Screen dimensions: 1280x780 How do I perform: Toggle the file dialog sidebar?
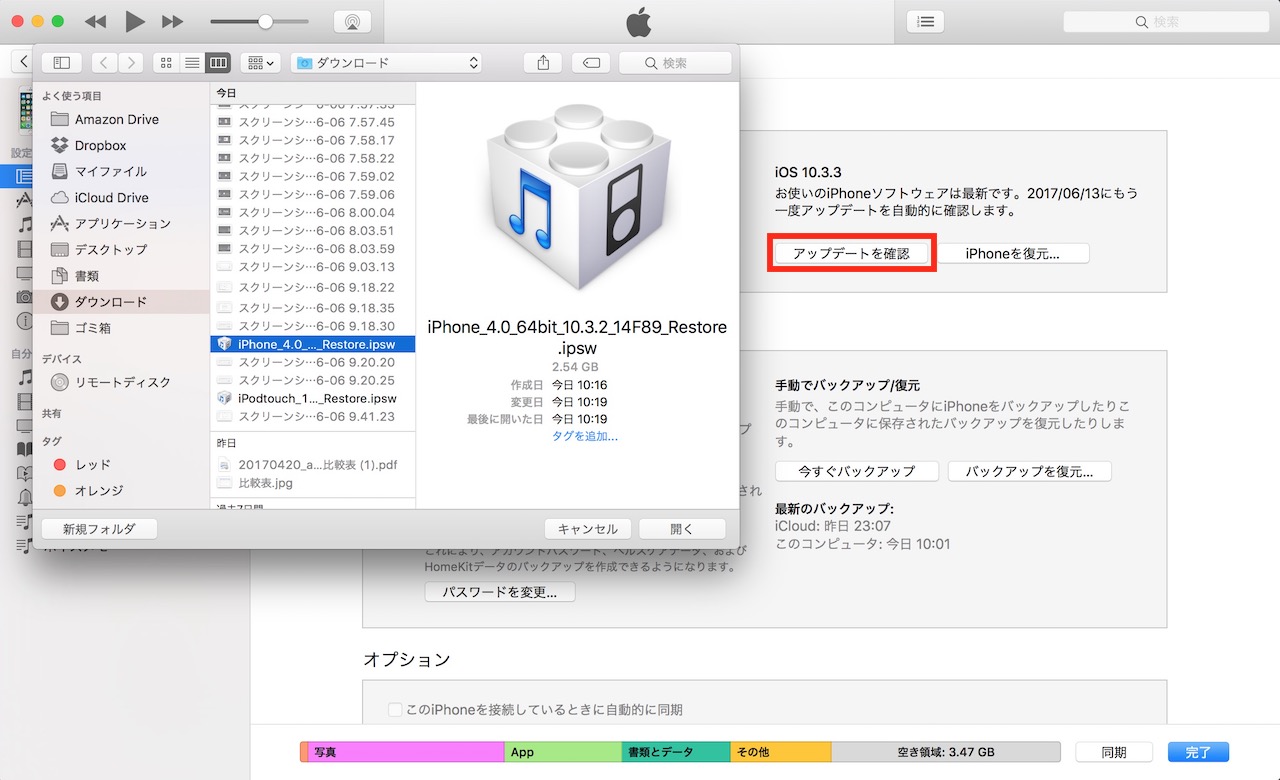click(61, 62)
